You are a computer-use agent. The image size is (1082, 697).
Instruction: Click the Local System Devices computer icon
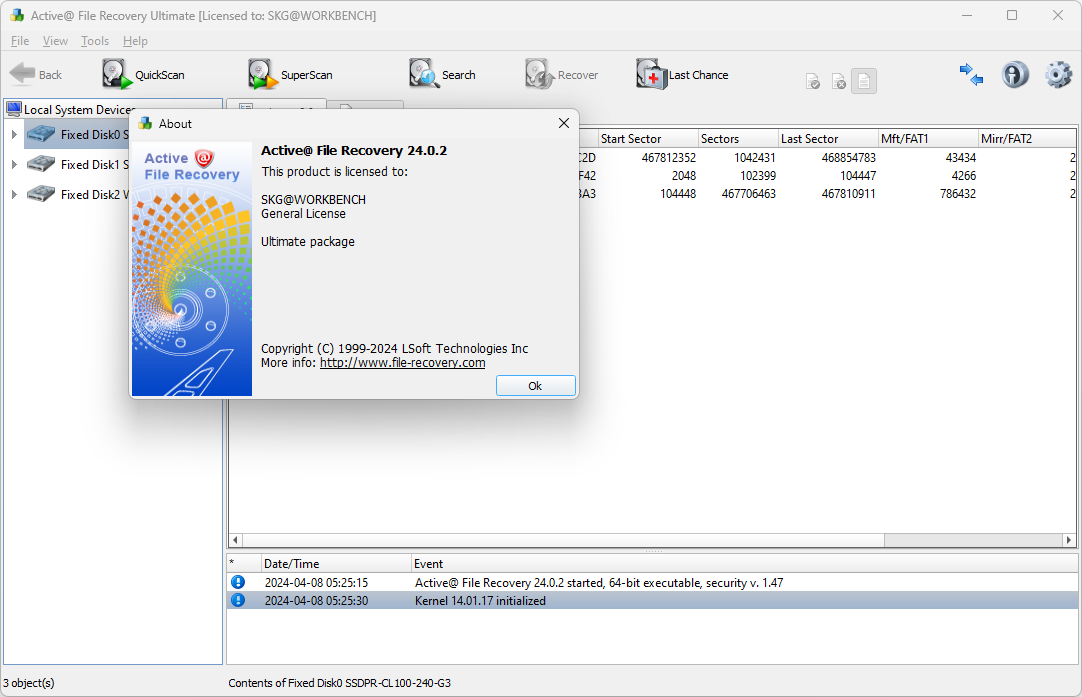[x=13, y=109]
